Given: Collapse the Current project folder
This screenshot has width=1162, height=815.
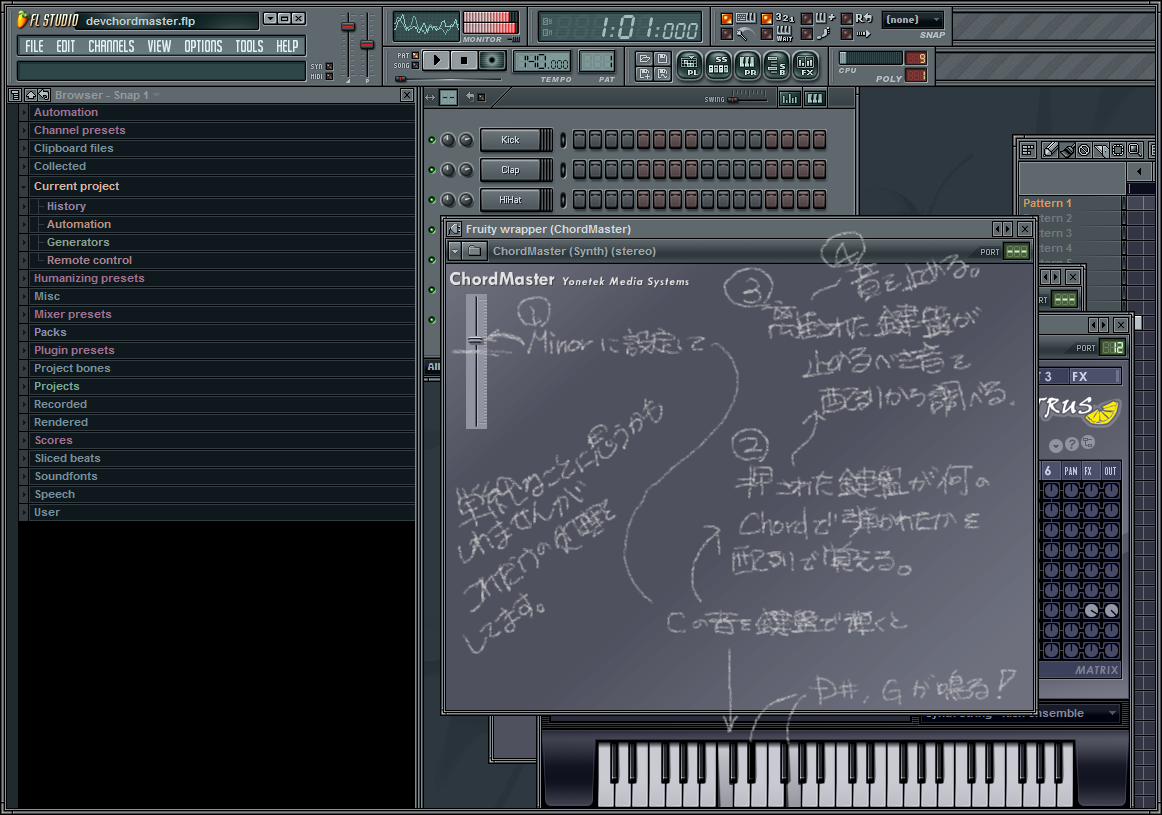Looking at the screenshot, I should tap(24, 186).
